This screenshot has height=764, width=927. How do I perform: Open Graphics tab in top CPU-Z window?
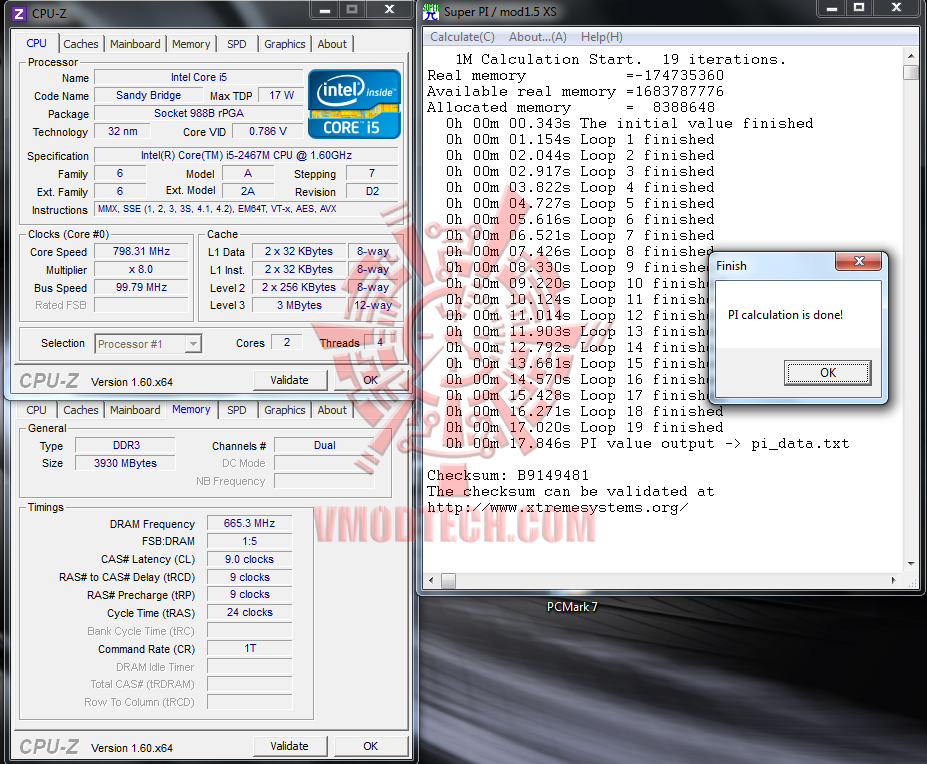(x=284, y=44)
